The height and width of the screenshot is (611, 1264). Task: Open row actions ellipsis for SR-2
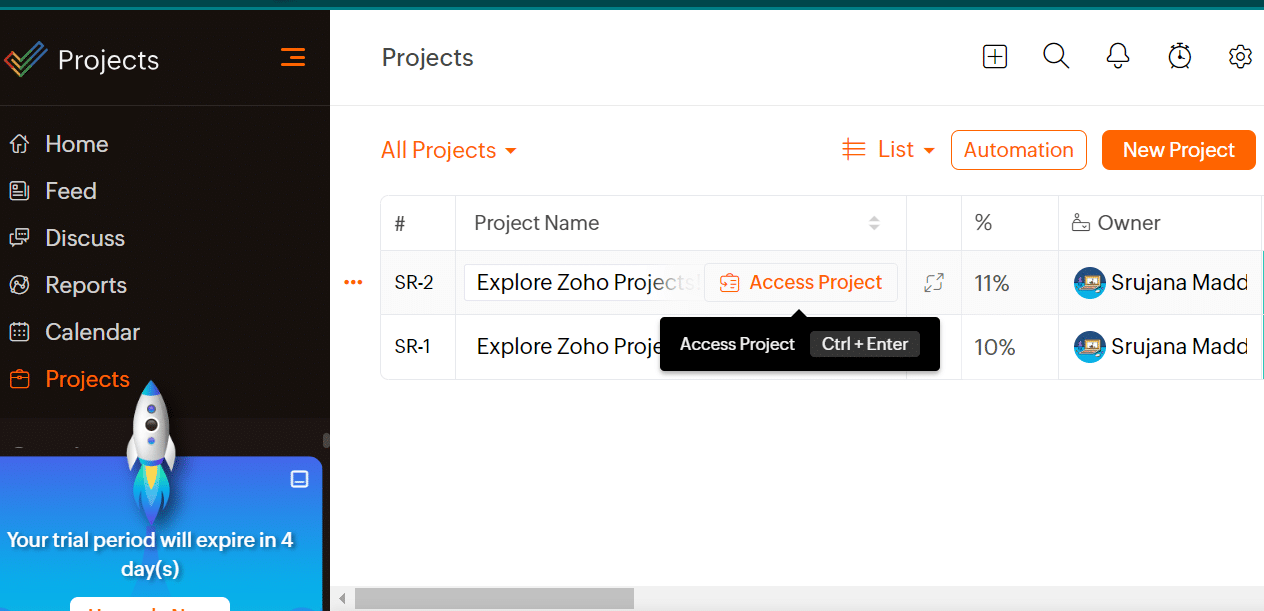353,283
